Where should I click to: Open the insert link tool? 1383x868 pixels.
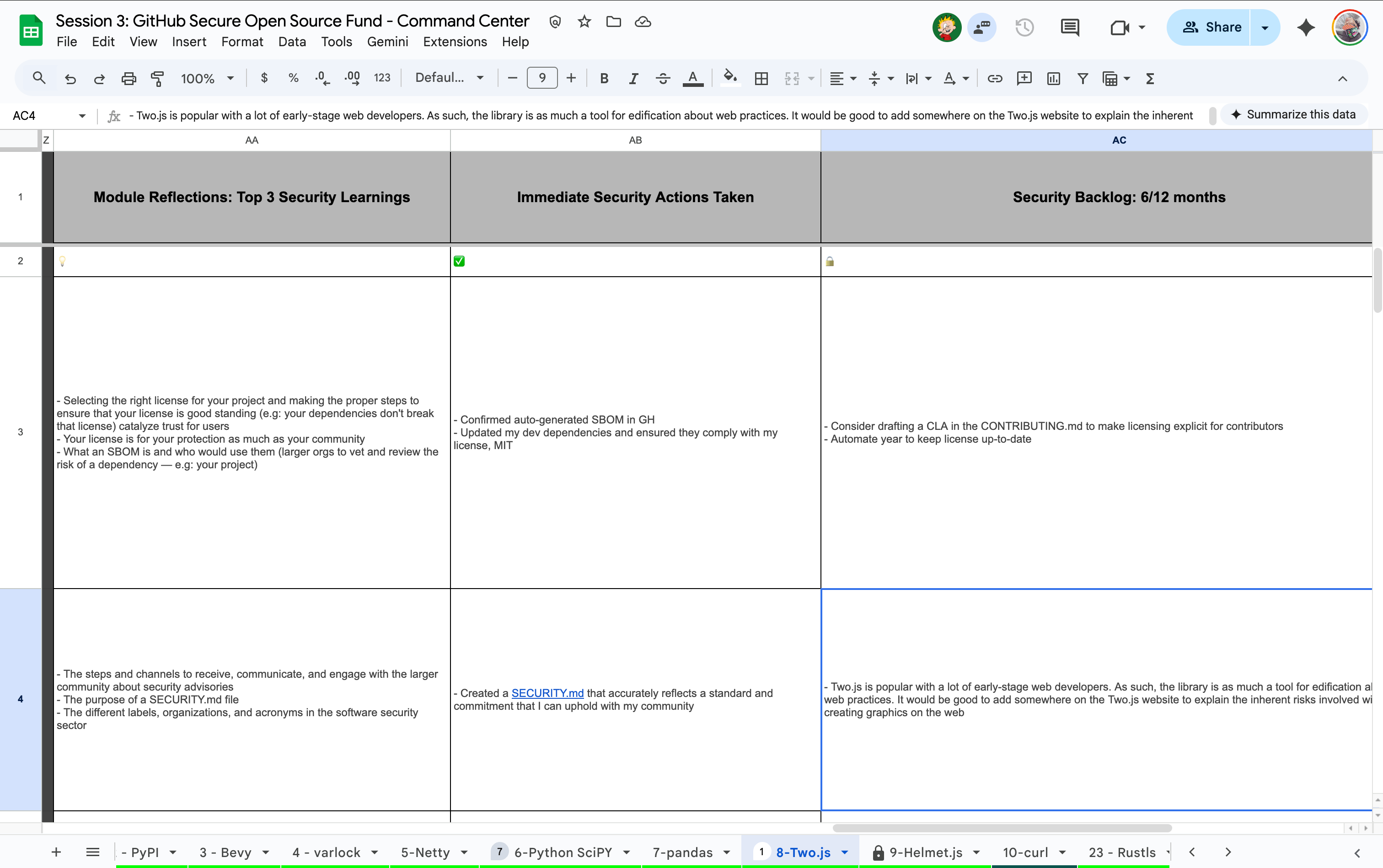coord(994,79)
